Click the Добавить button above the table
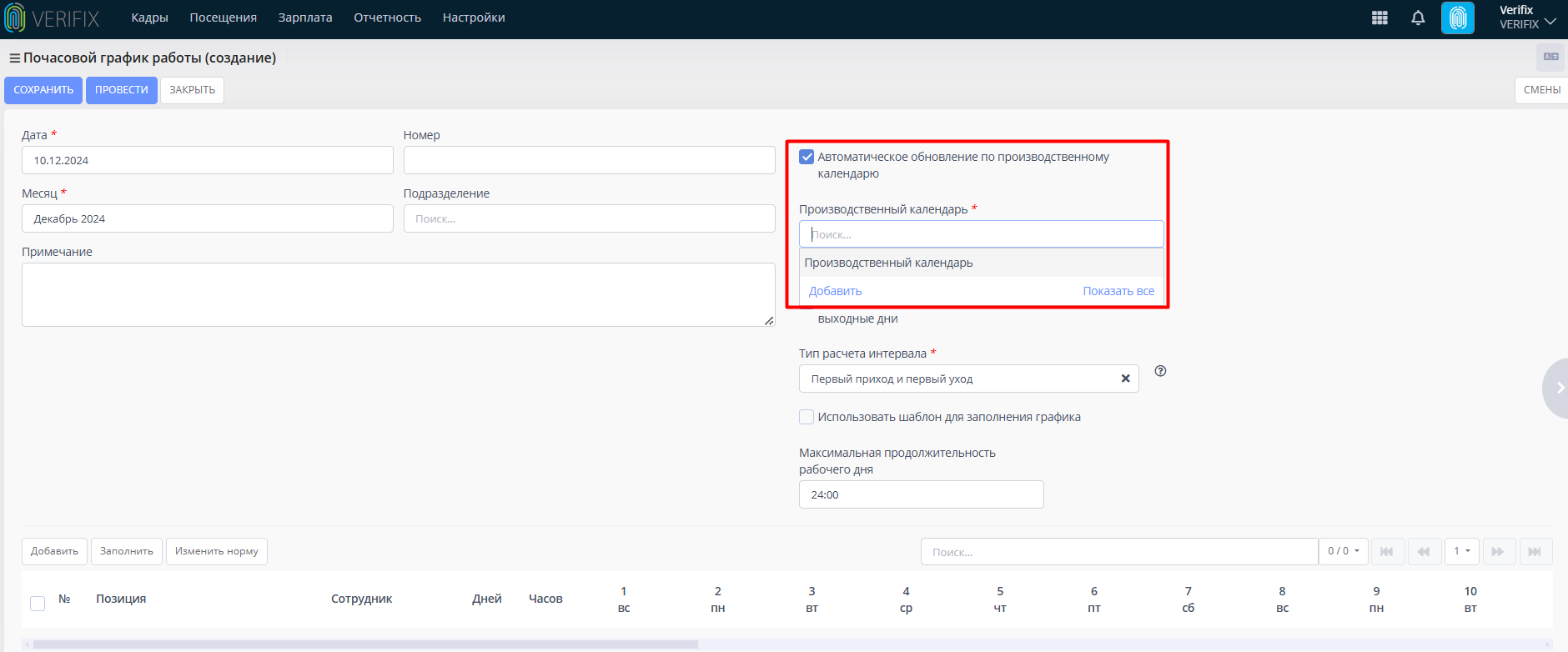This screenshot has width=1568, height=652. pyautogui.click(x=54, y=551)
